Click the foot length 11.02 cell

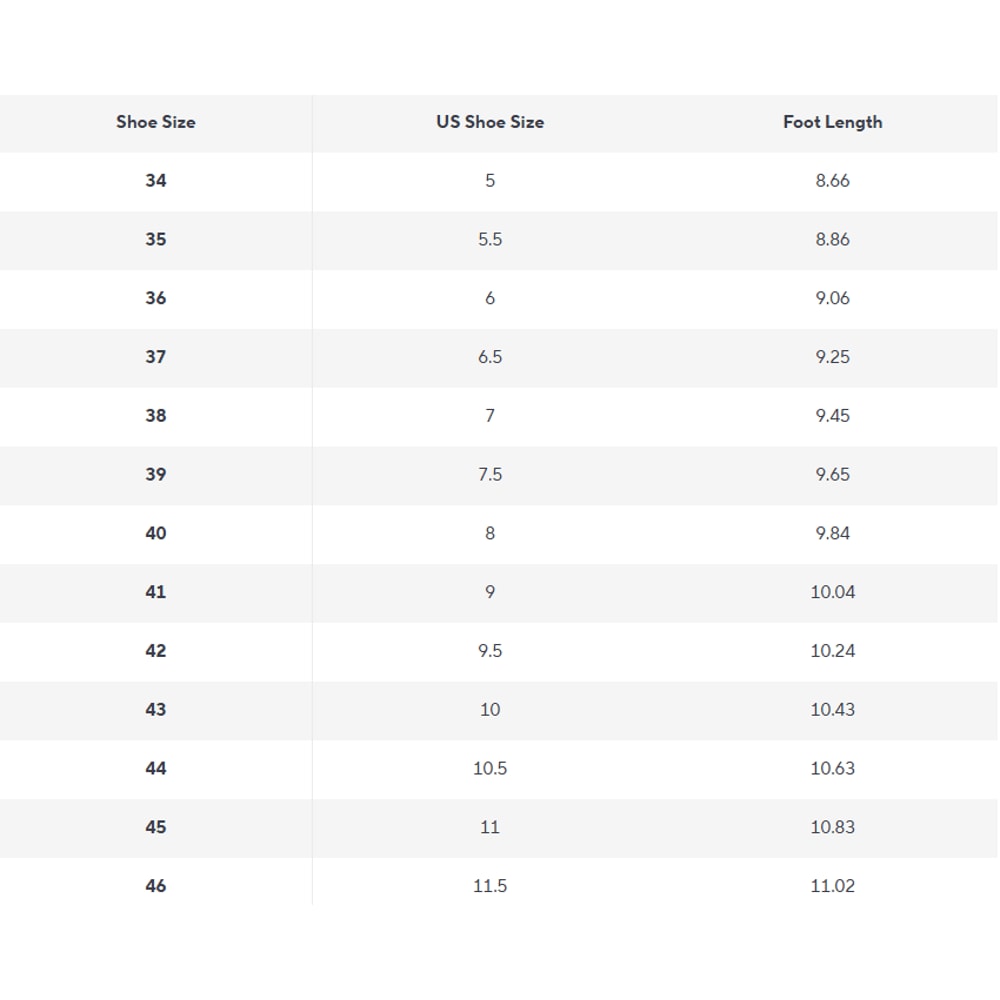pos(832,886)
